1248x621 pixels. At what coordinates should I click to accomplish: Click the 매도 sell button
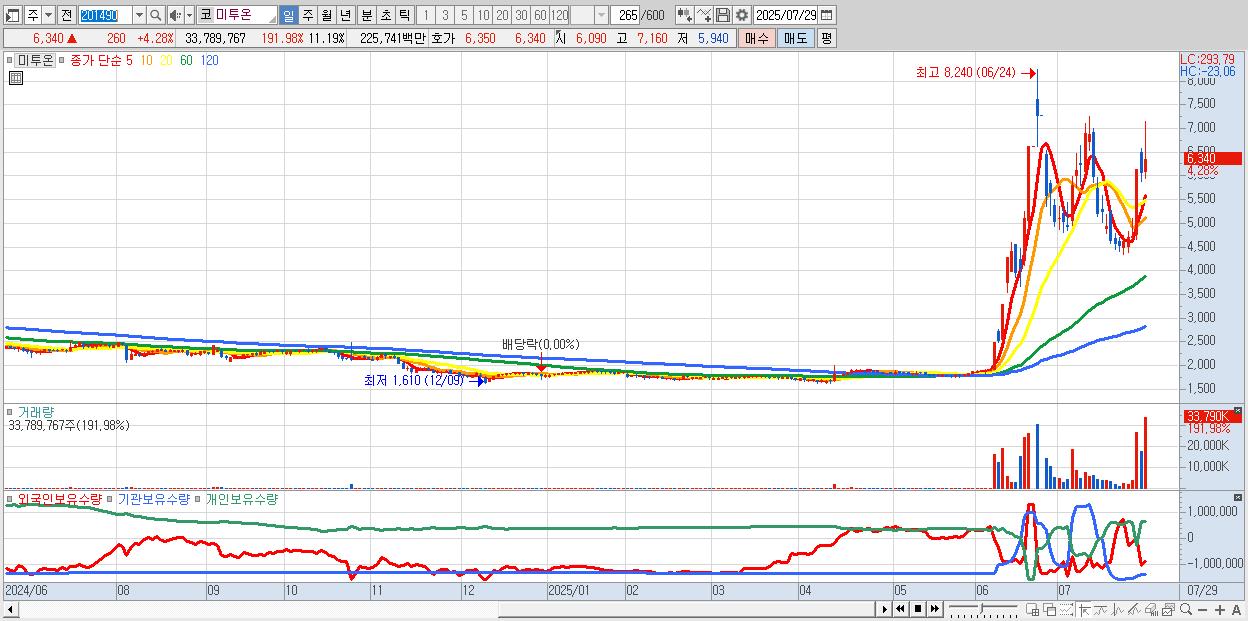coord(795,38)
